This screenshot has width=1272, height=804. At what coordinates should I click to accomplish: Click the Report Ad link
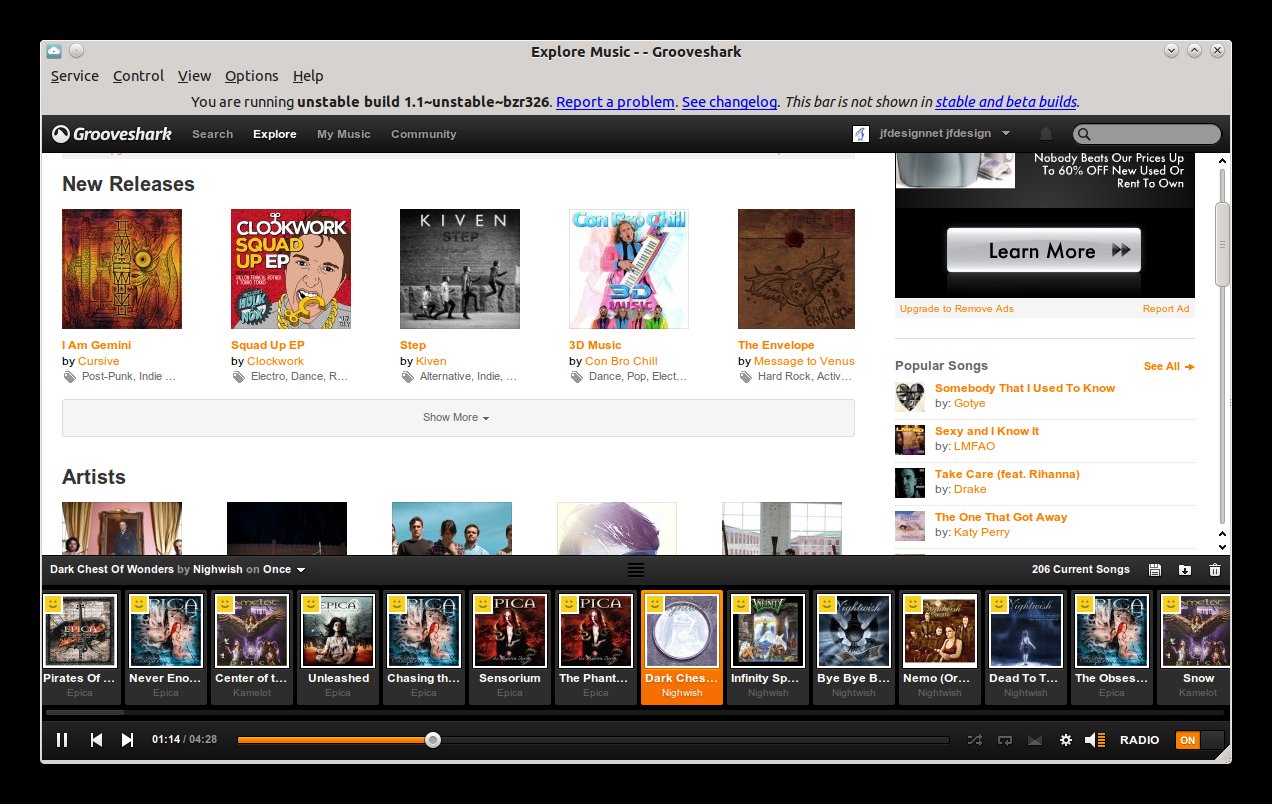coord(1166,309)
